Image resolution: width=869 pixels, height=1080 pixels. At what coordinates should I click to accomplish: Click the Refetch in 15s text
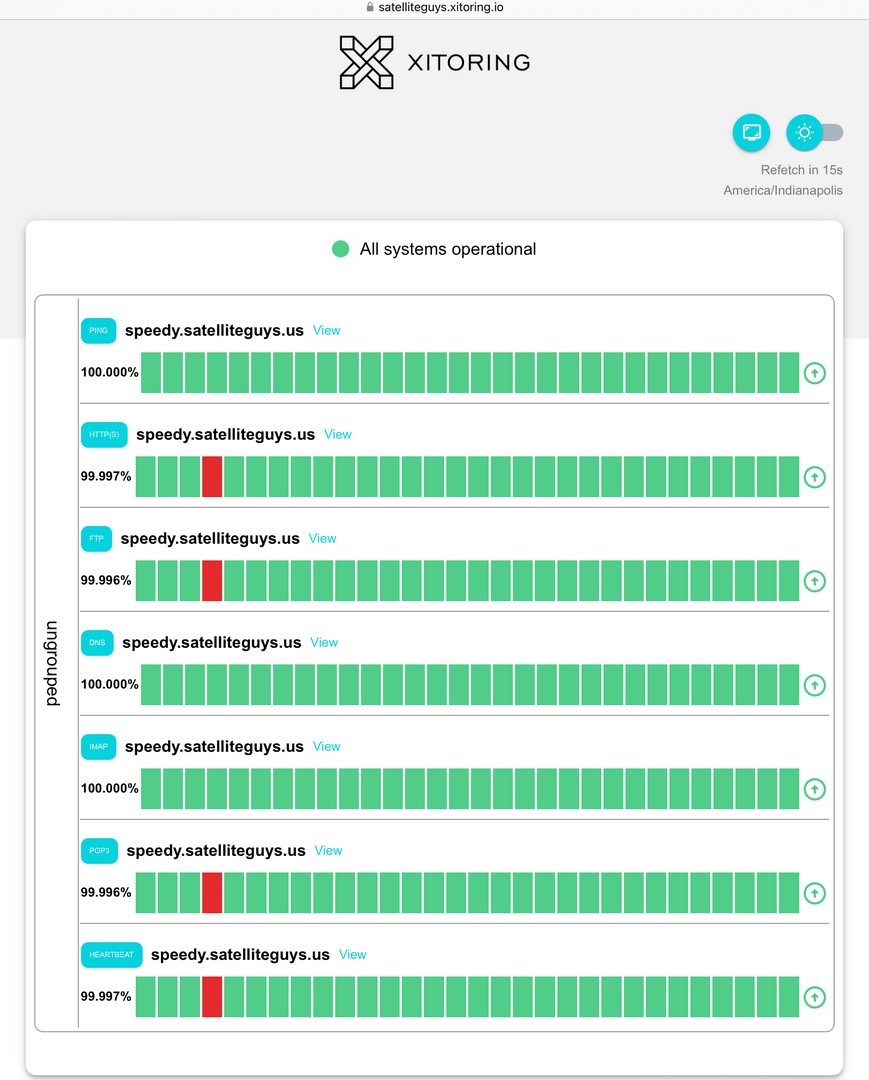pyautogui.click(x=802, y=170)
